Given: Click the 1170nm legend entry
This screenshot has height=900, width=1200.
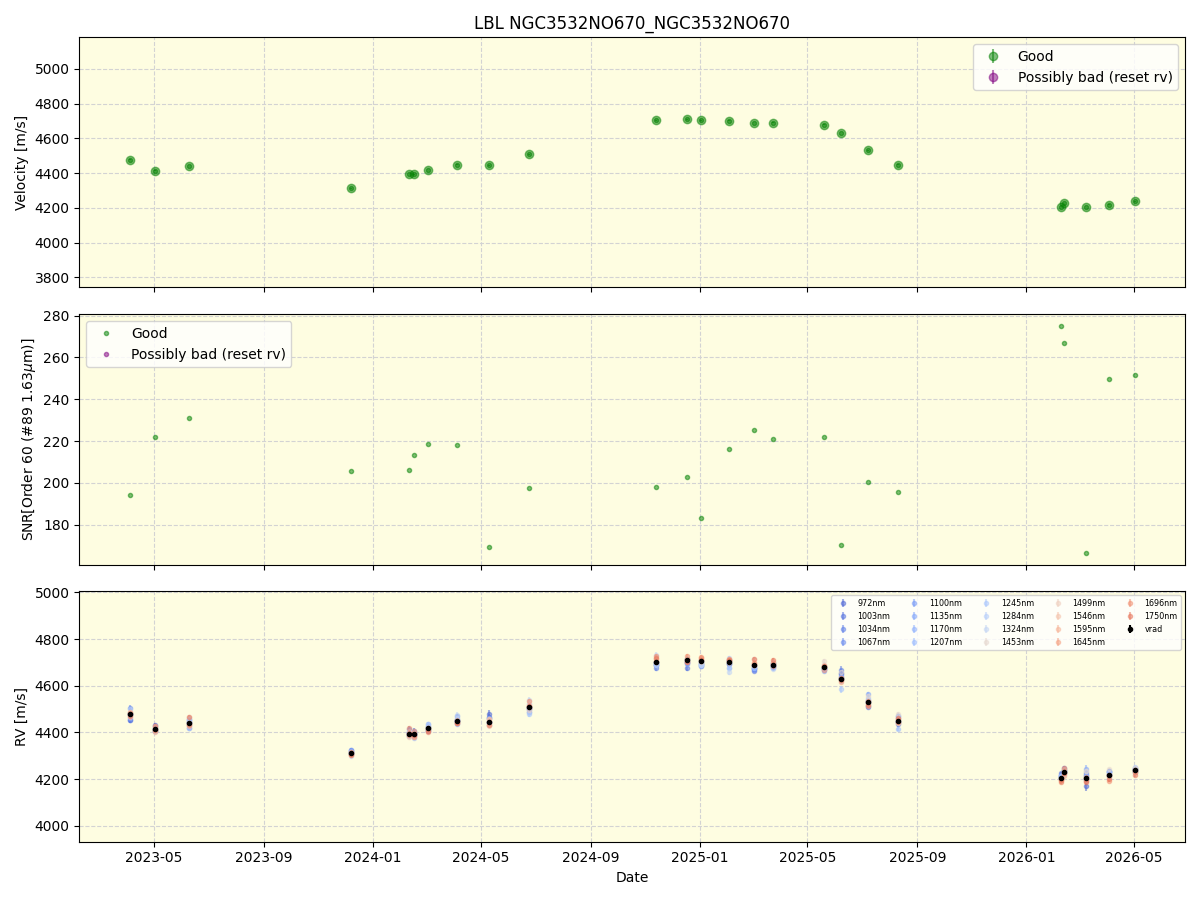Looking at the screenshot, I should tap(935, 629).
